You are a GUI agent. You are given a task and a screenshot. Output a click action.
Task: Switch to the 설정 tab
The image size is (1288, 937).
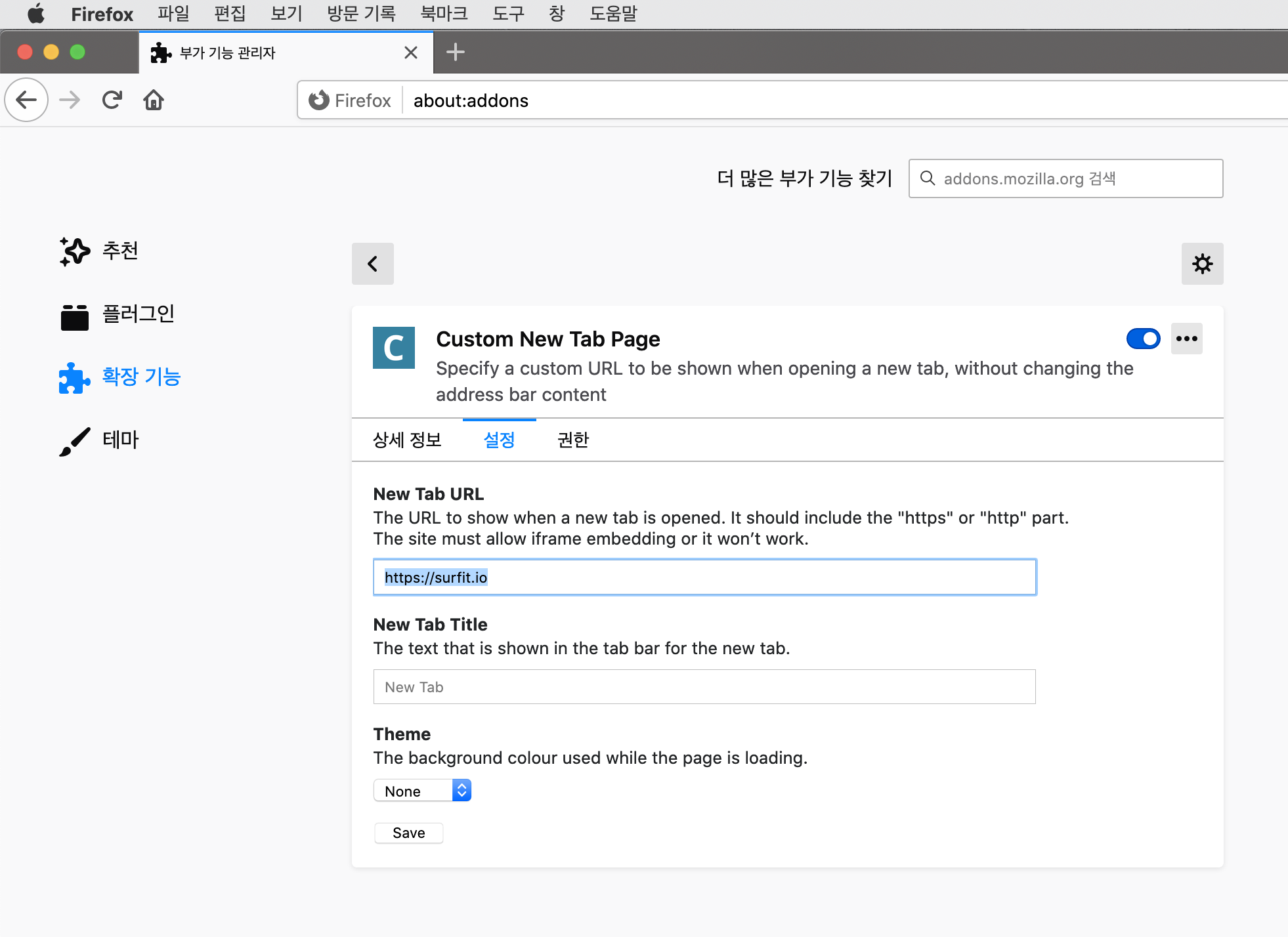499,440
